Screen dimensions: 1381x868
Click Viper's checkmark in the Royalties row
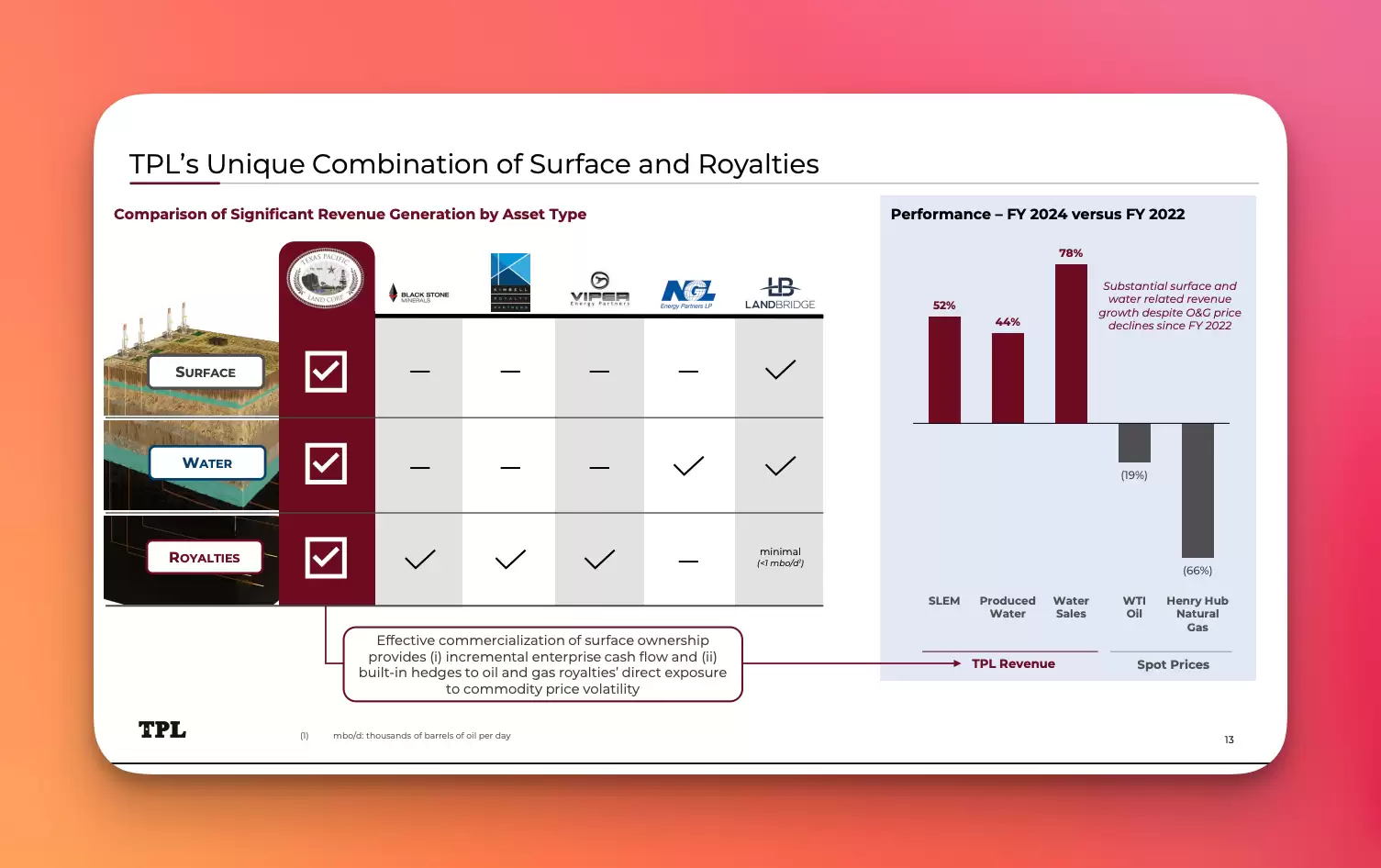(599, 560)
